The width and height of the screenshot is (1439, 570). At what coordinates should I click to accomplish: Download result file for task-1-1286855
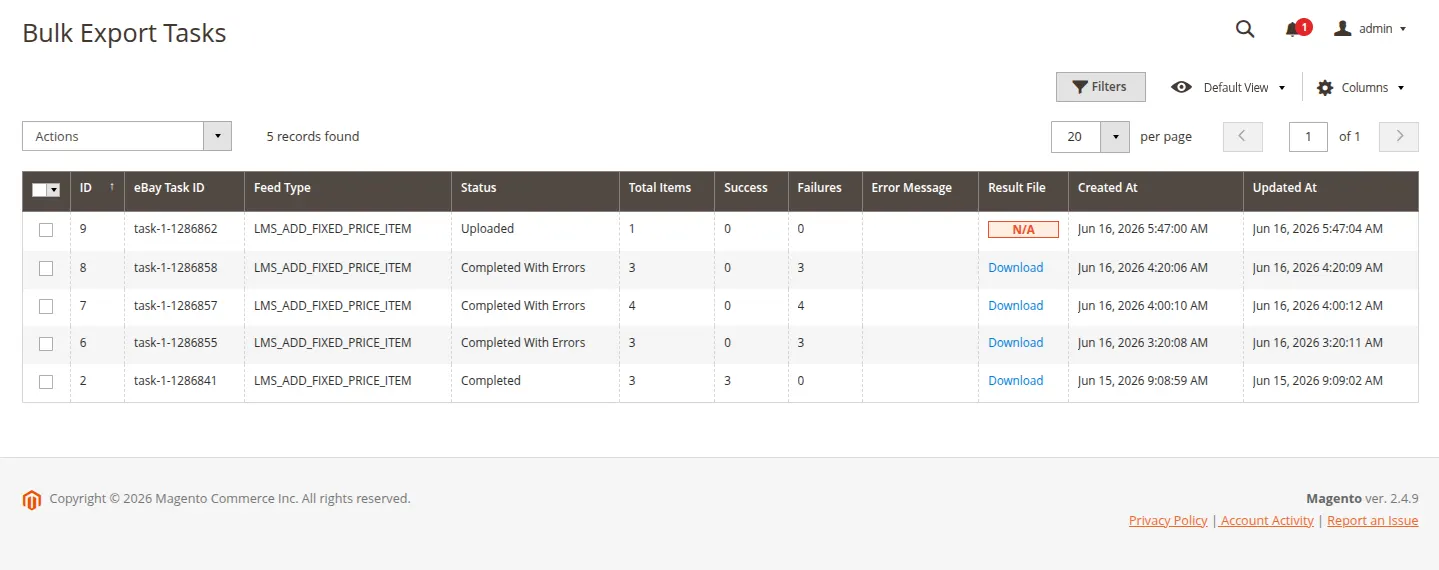[x=1016, y=342]
